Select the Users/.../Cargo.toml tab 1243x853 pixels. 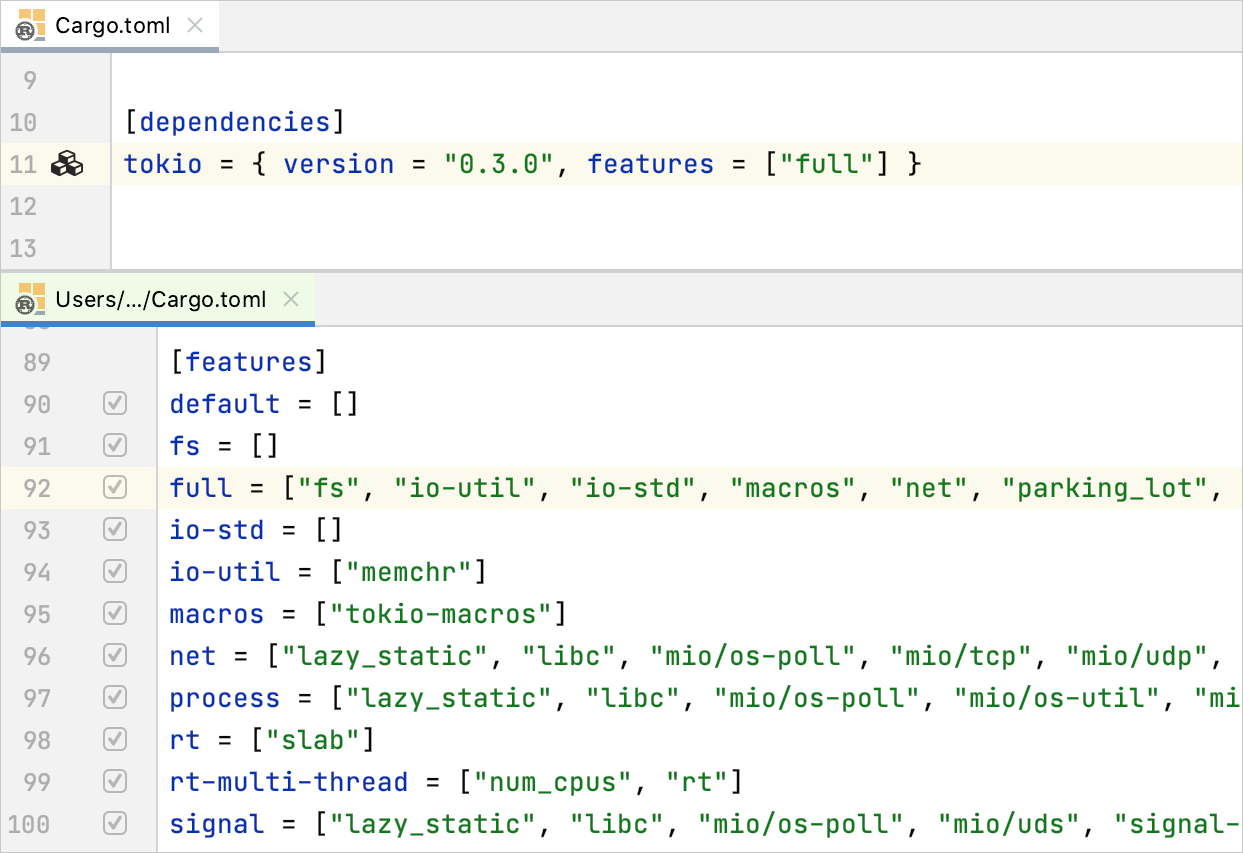pos(158,300)
